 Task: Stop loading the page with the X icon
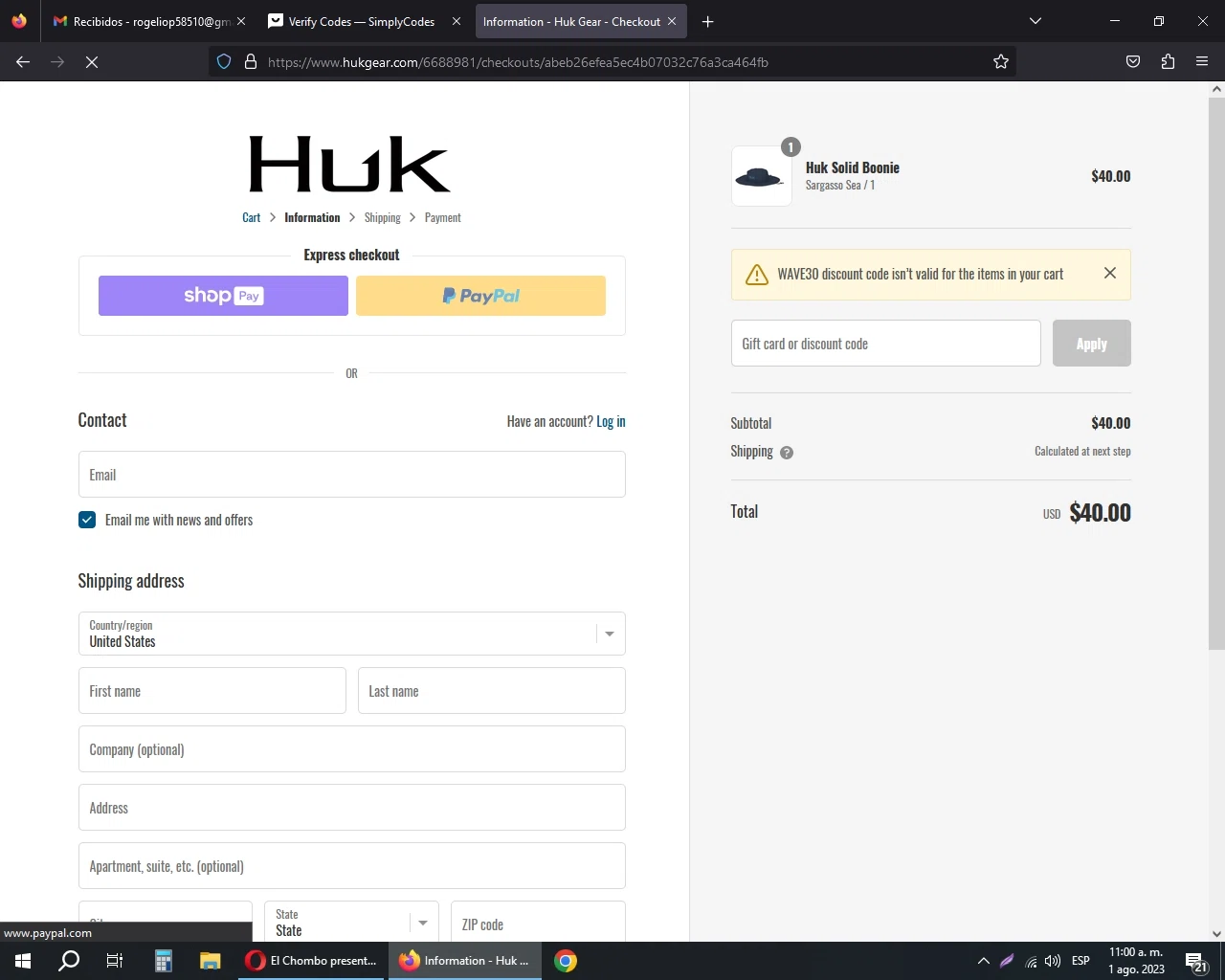pyautogui.click(x=92, y=62)
